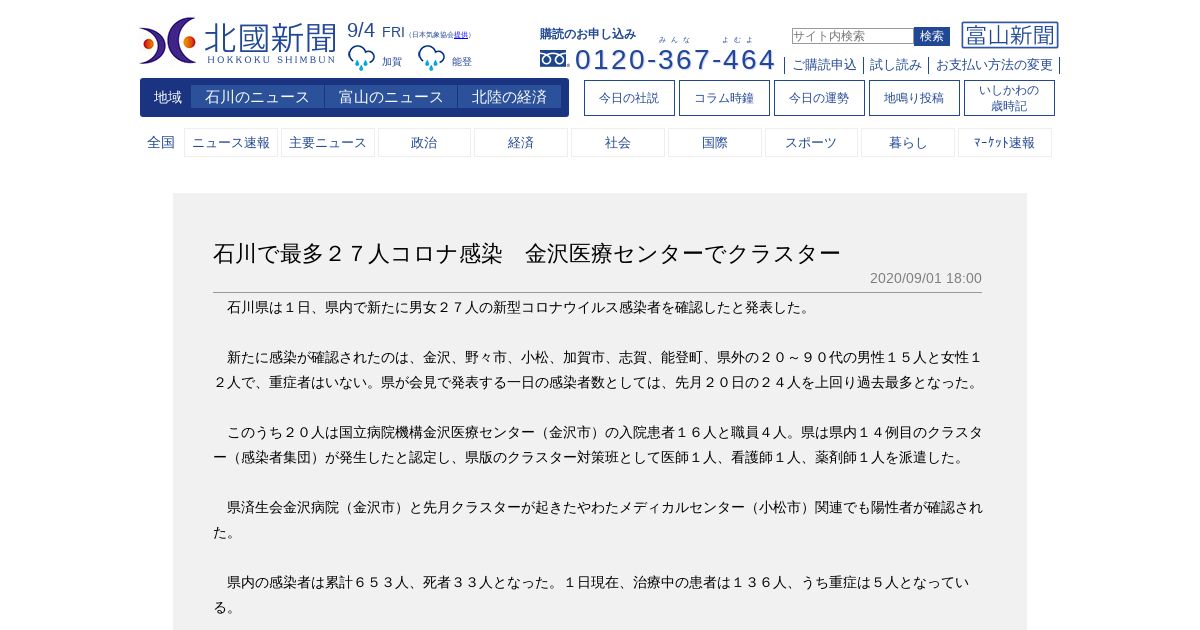Select 北陸の経済 tab
Screen dimensions: 1200x630
[509, 97]
